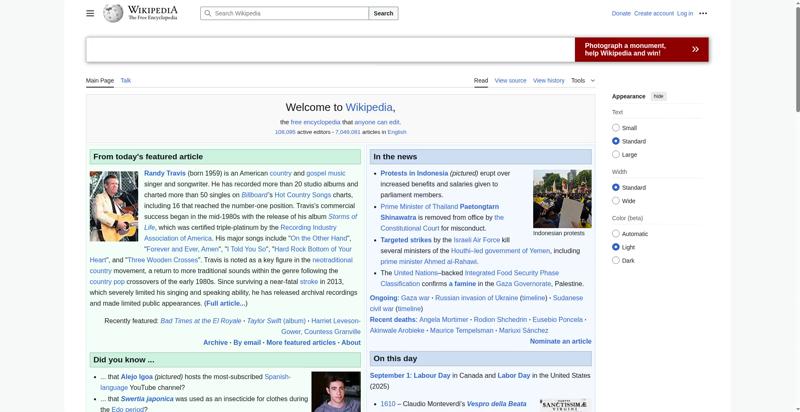
Task: Select Automatic color mode
Action: [616, 234]
